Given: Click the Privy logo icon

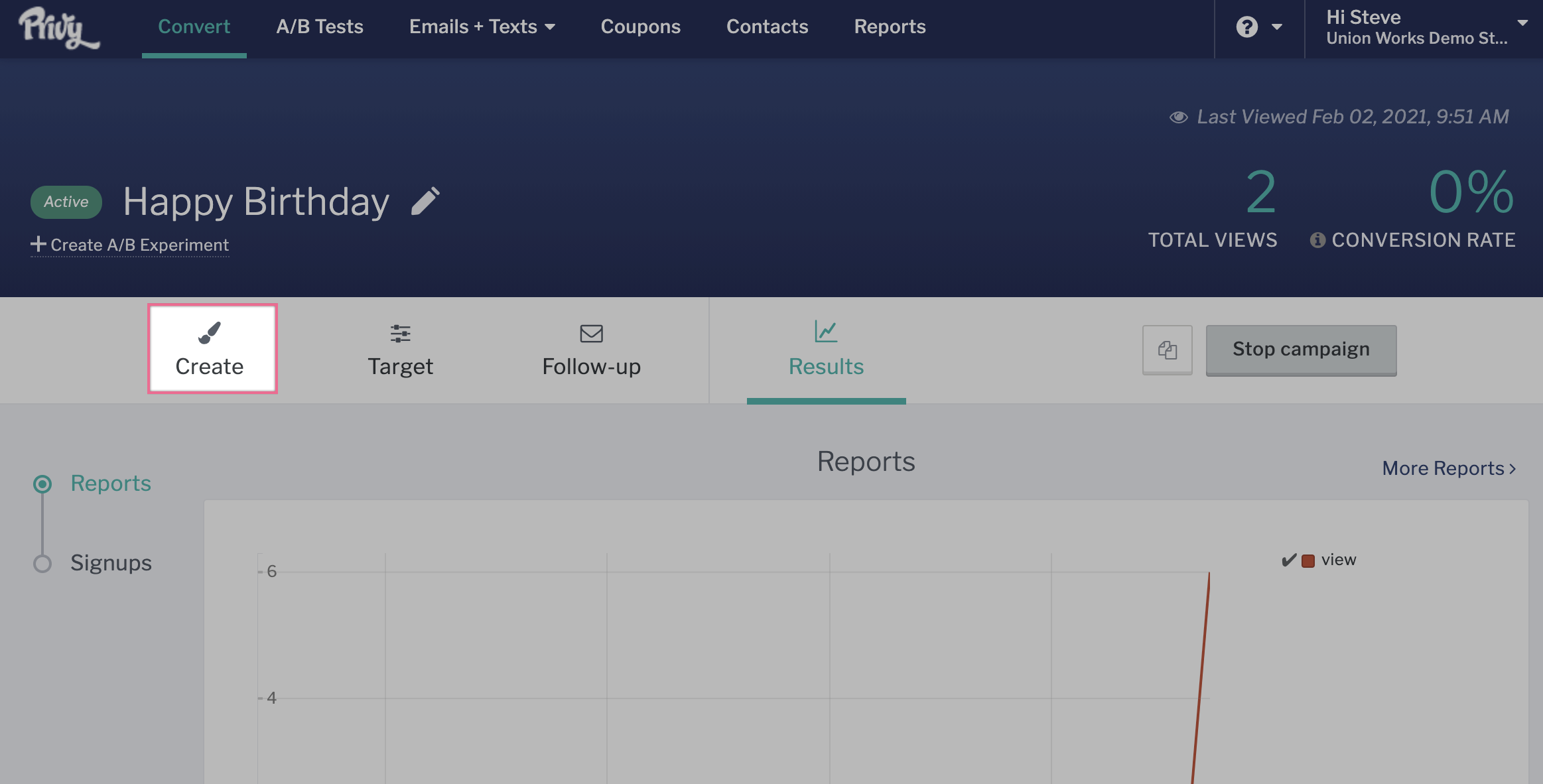Looking at the screenshot, I should click(58, 28).
